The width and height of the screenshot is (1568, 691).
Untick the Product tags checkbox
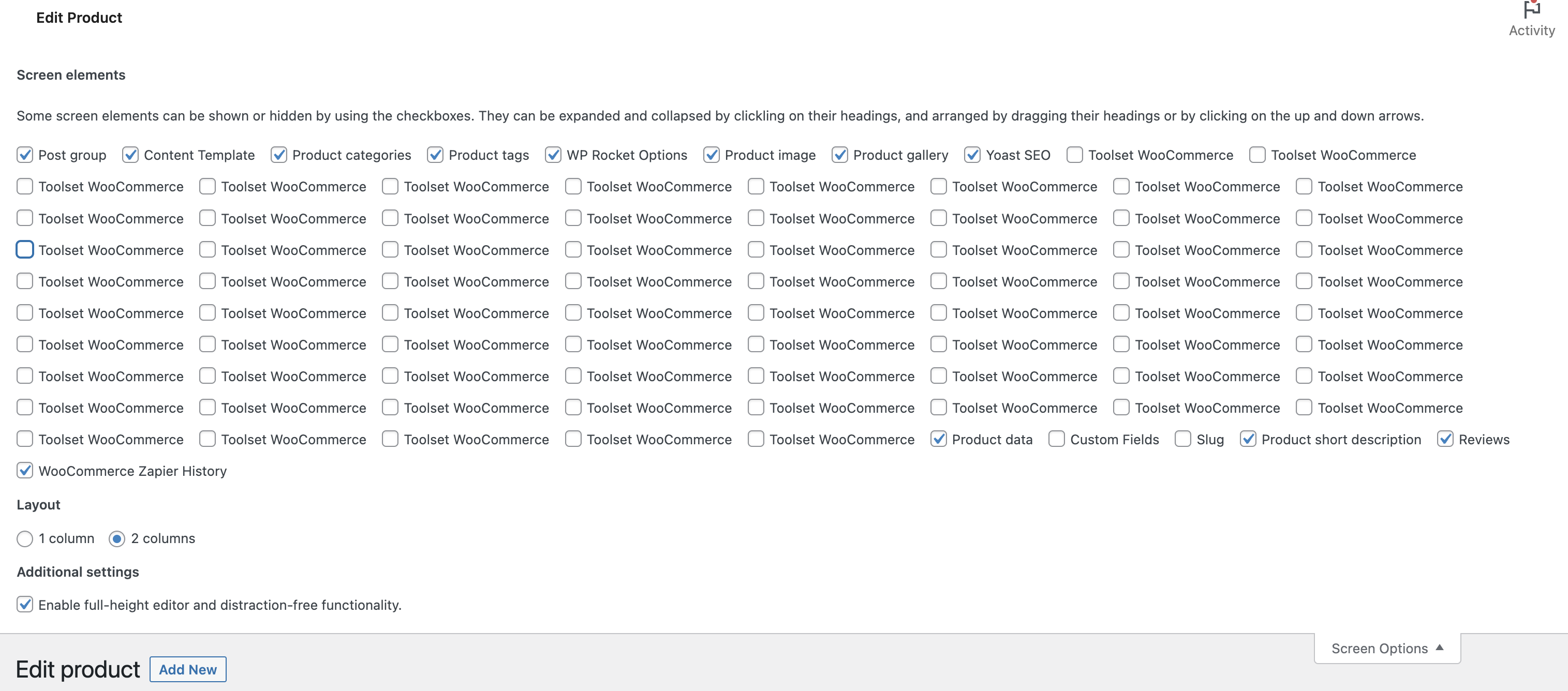435,155
